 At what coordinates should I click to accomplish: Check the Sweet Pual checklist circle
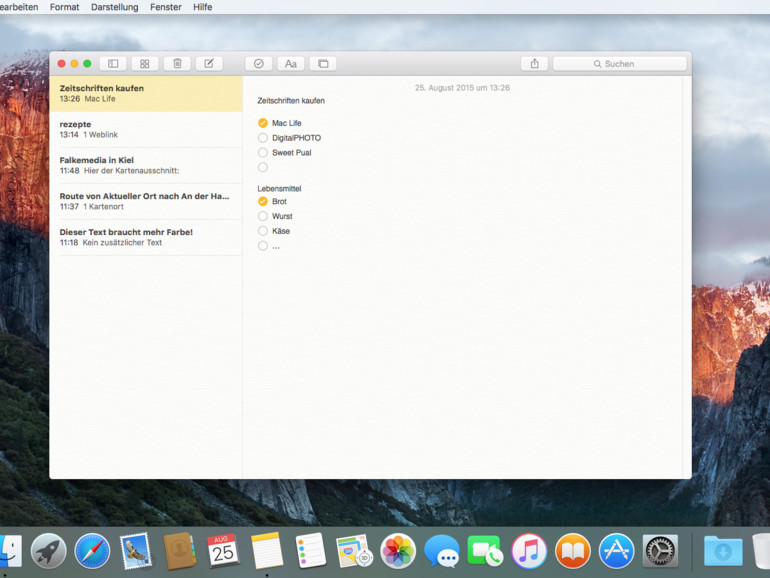pyautogui.click(x=263, y=152)
